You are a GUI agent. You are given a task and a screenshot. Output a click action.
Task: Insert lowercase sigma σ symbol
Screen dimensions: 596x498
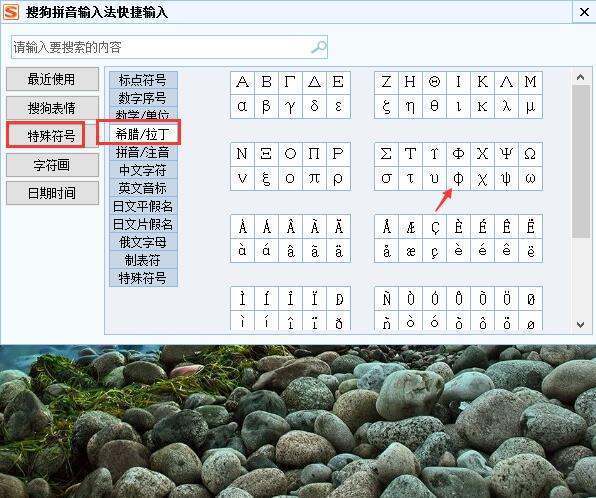coord(386,178)
